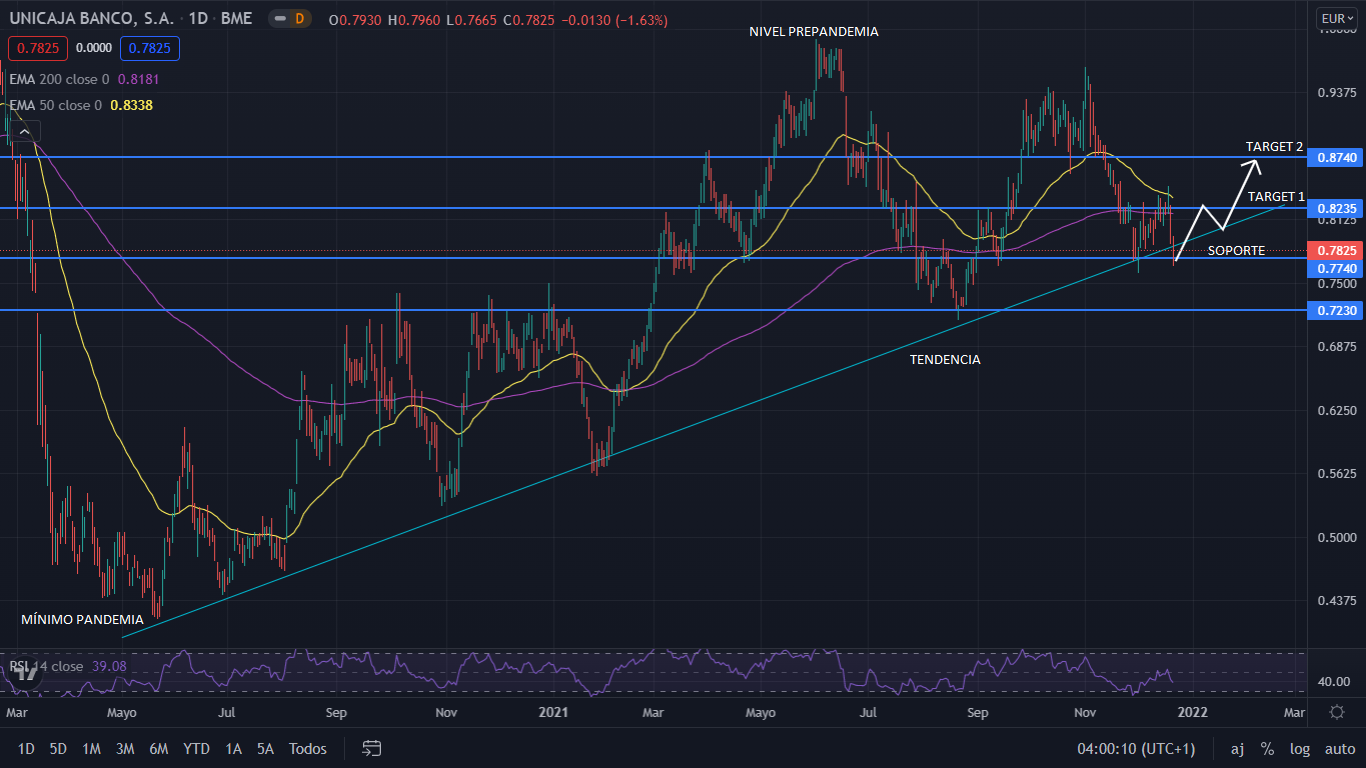
Task: Select the YTD time range
Action: pos(196,748)
